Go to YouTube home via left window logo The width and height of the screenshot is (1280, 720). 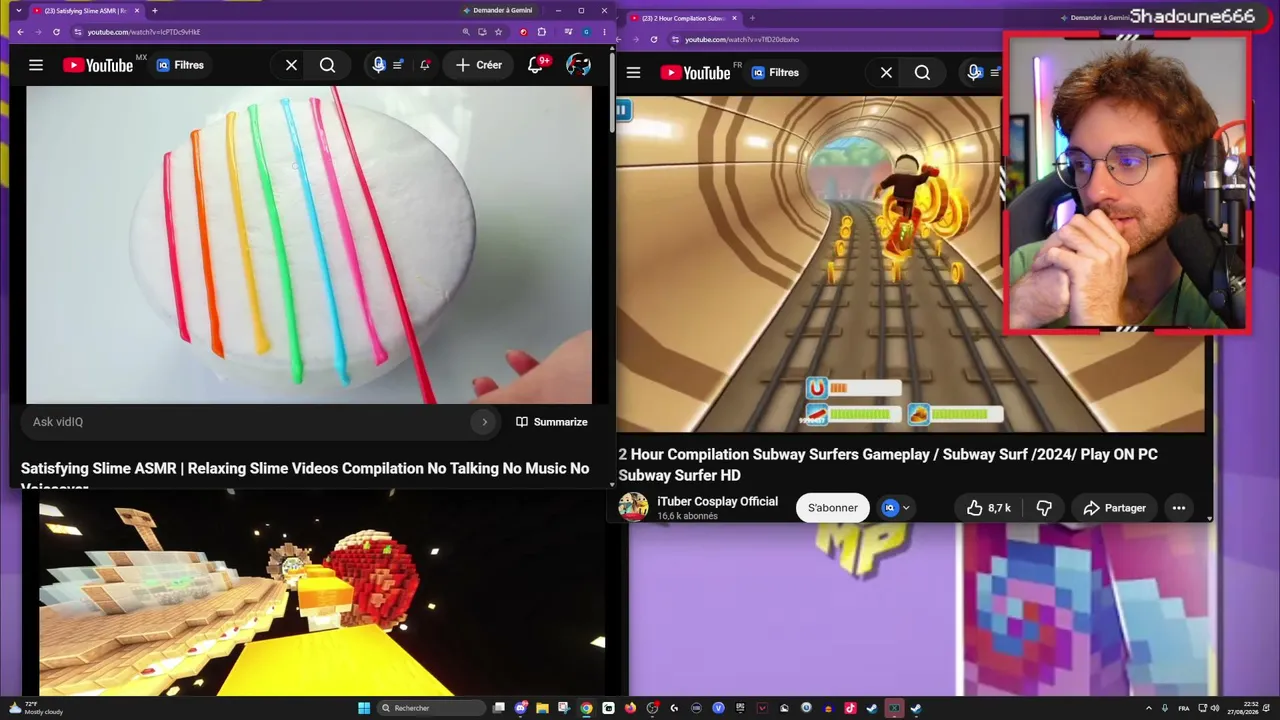98,65
